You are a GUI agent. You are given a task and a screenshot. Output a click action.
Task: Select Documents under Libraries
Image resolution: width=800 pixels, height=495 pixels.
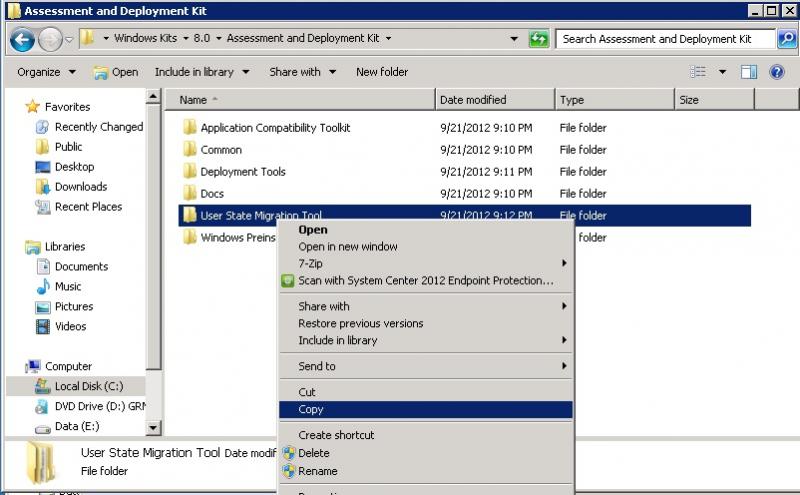point(82,266)
